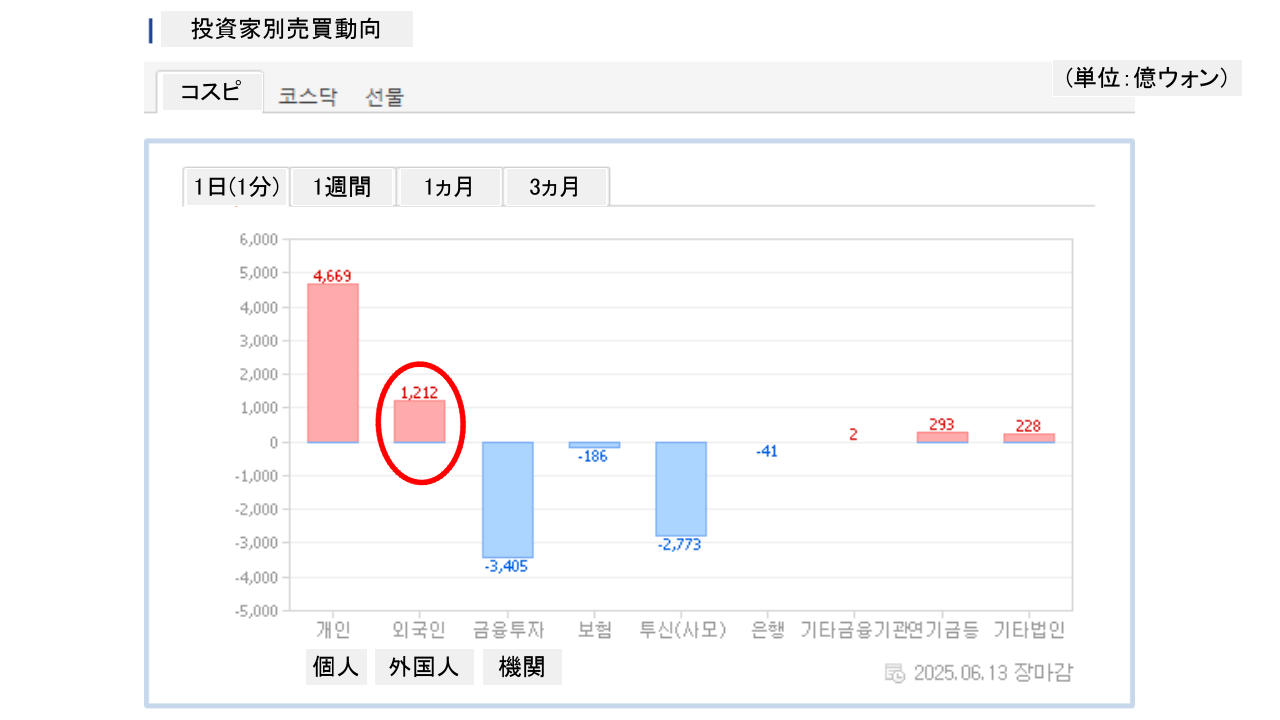This screenshot has width=1280, height=720.
Task: Choose the 1ヵ月 period tab
Action: [449, 187]
